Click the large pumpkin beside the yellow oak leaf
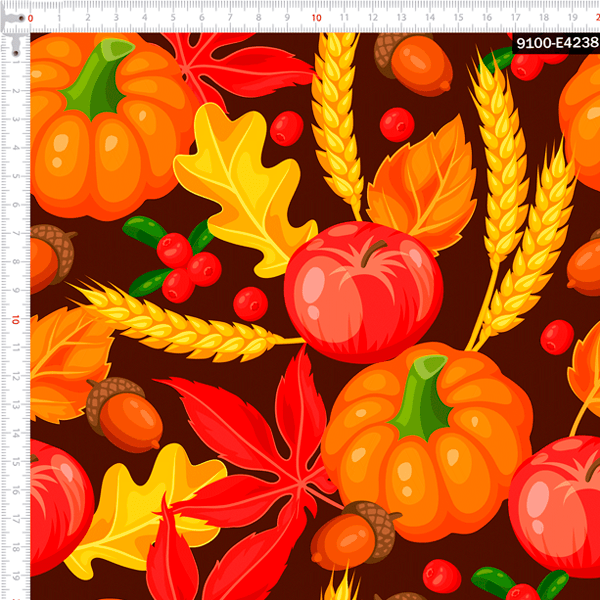The image size is (600, 600). click(105, 130)
